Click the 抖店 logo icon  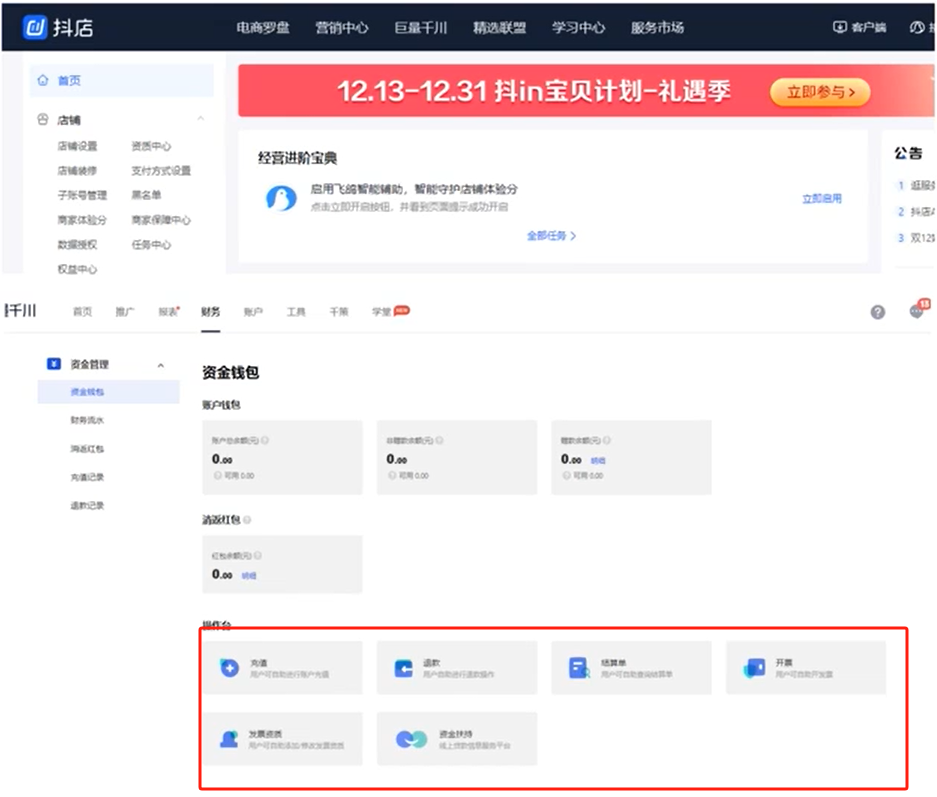click(x=35, y=27)
